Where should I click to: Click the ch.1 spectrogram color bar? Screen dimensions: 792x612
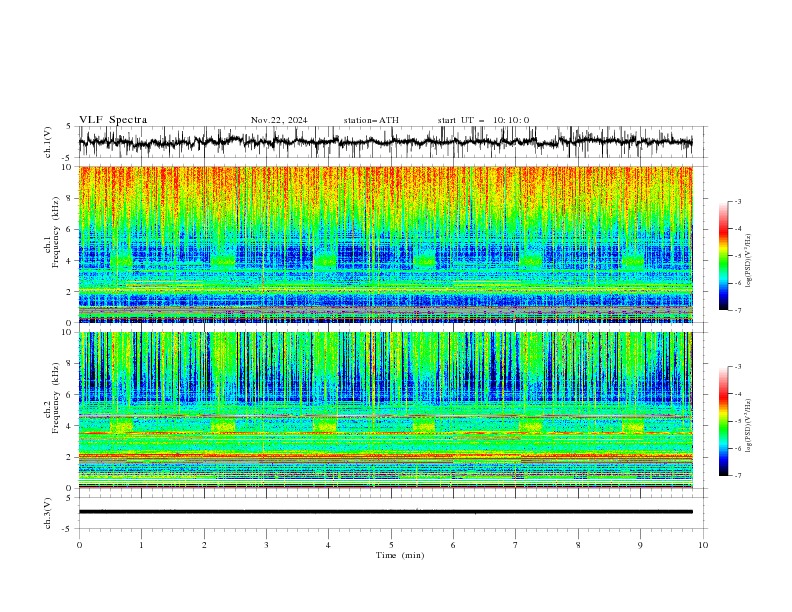tap(723, 255)
